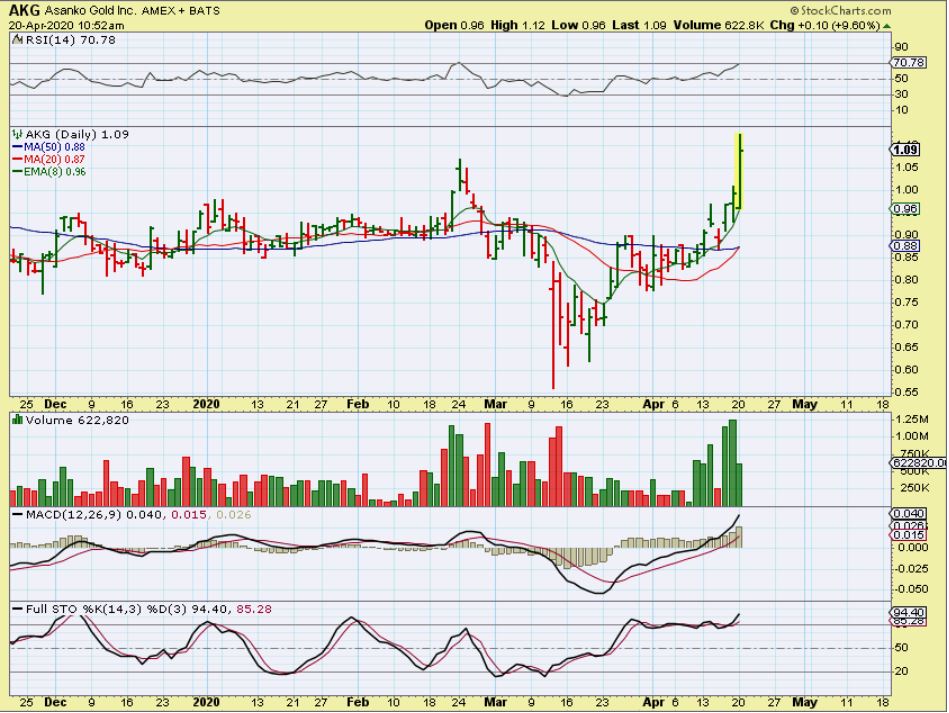Click the blue MA(50) 0.88 legend entry
The height and width of the screenshot is (713, 949).
point(48,147)
